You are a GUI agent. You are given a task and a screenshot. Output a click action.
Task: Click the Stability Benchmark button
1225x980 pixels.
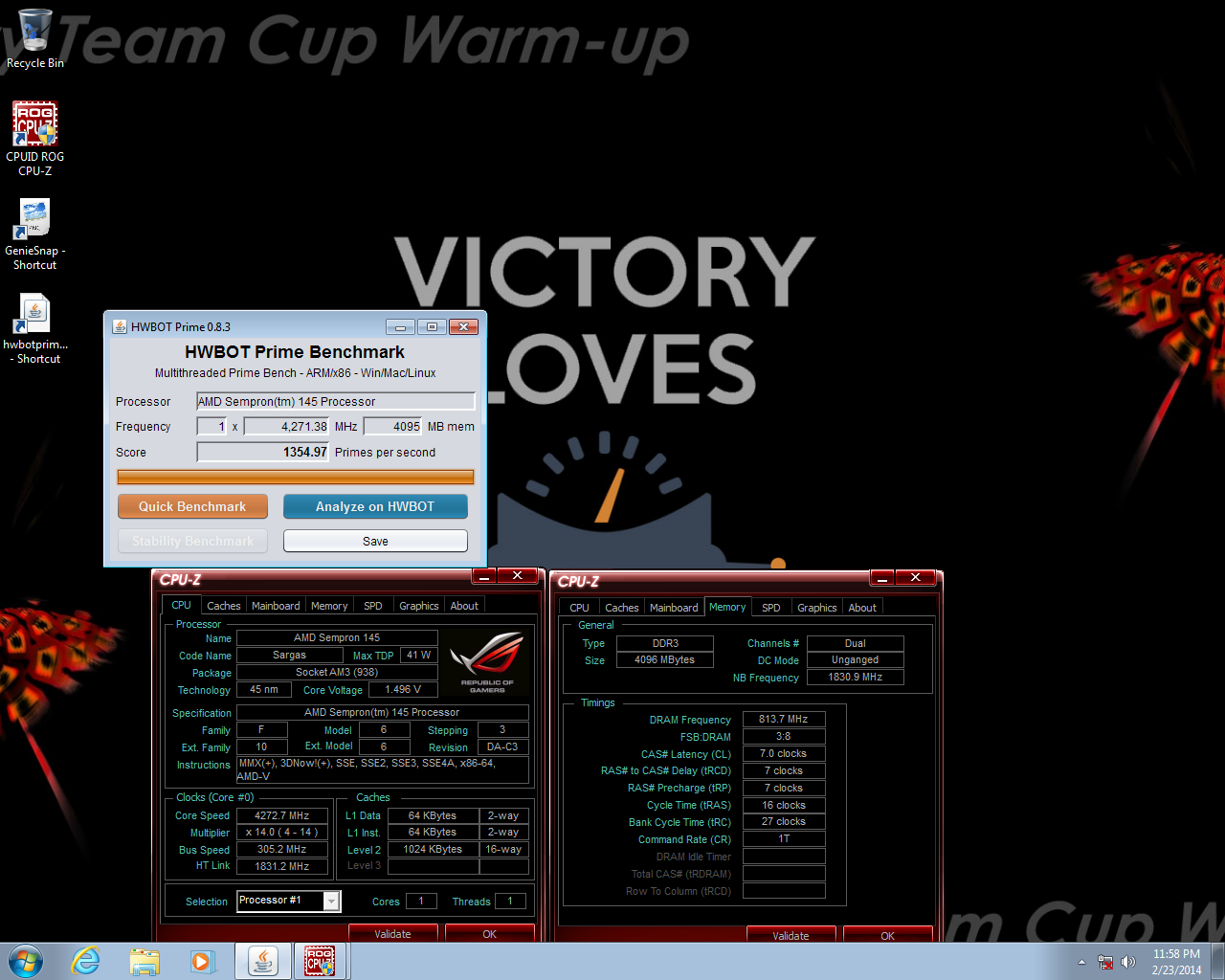192,541
